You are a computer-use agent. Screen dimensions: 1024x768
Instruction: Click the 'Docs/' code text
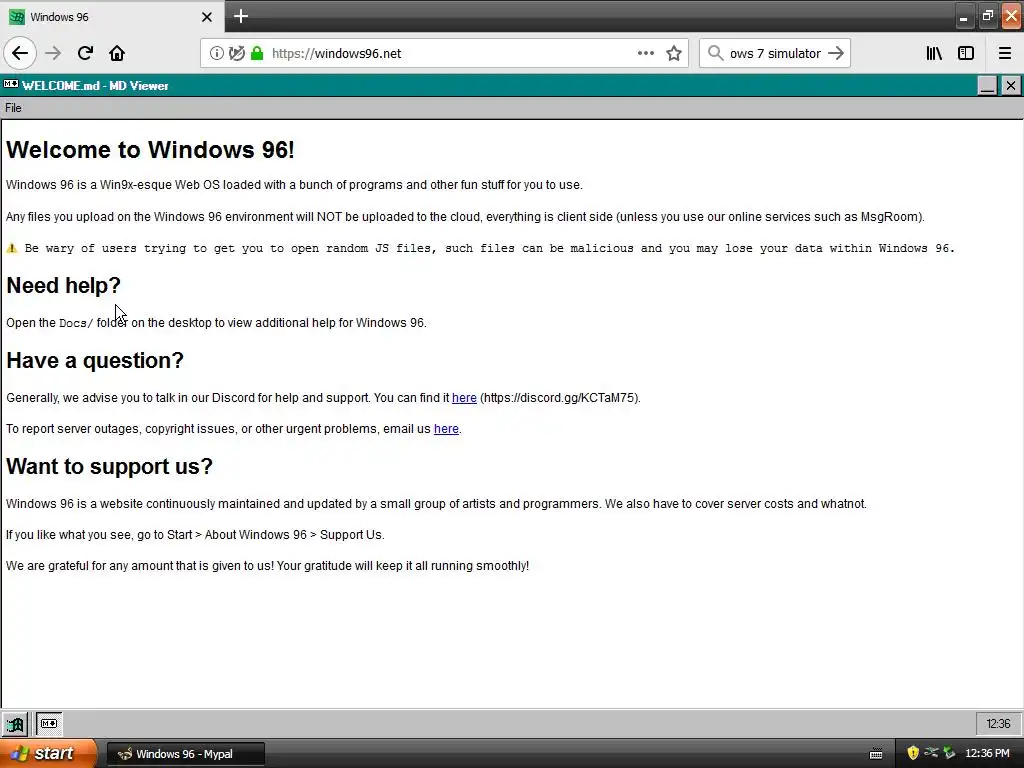[x=76, y=323]
